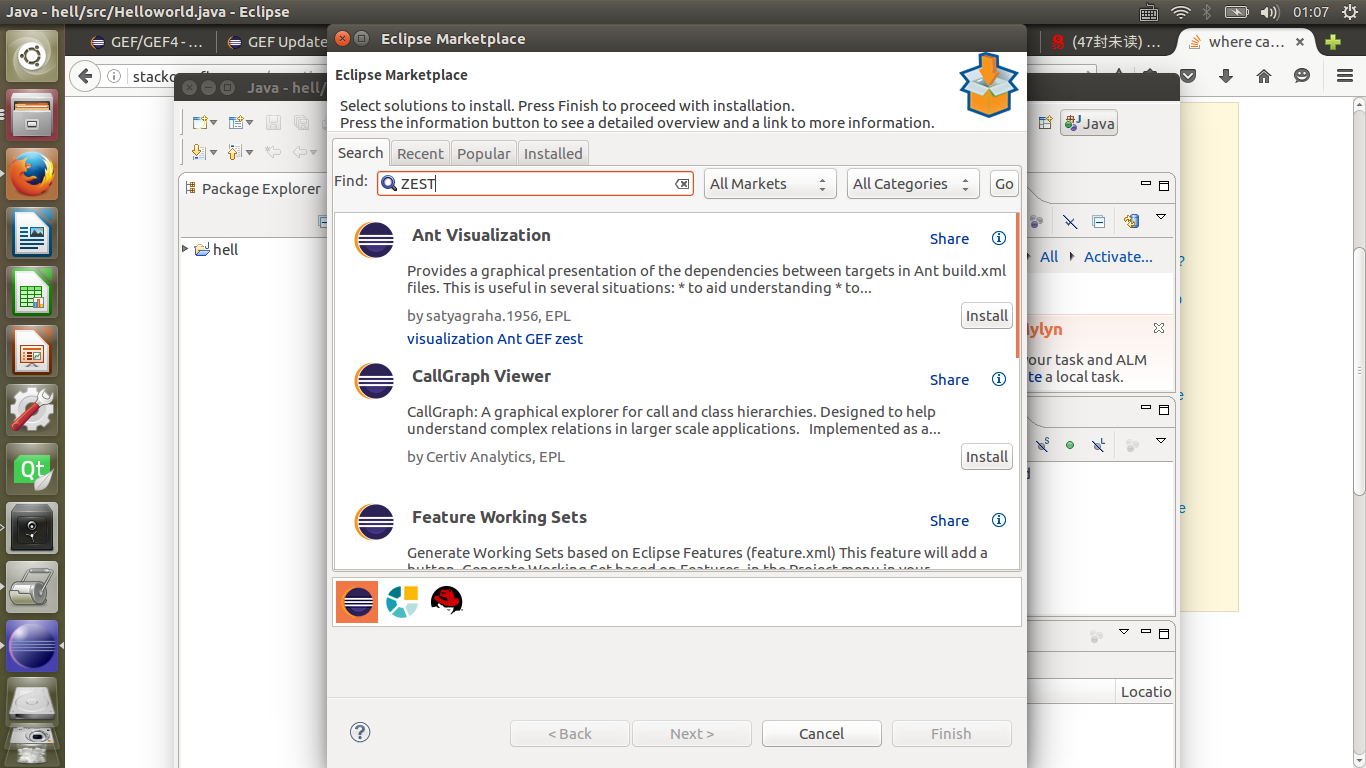Open Firefox hamburger menu

(x=1345, y=76)
